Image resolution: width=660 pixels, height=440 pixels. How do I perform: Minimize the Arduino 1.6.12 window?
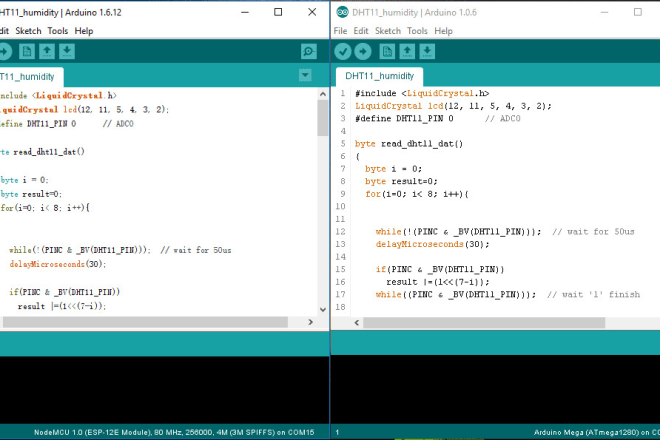click(x=245, y=12)
